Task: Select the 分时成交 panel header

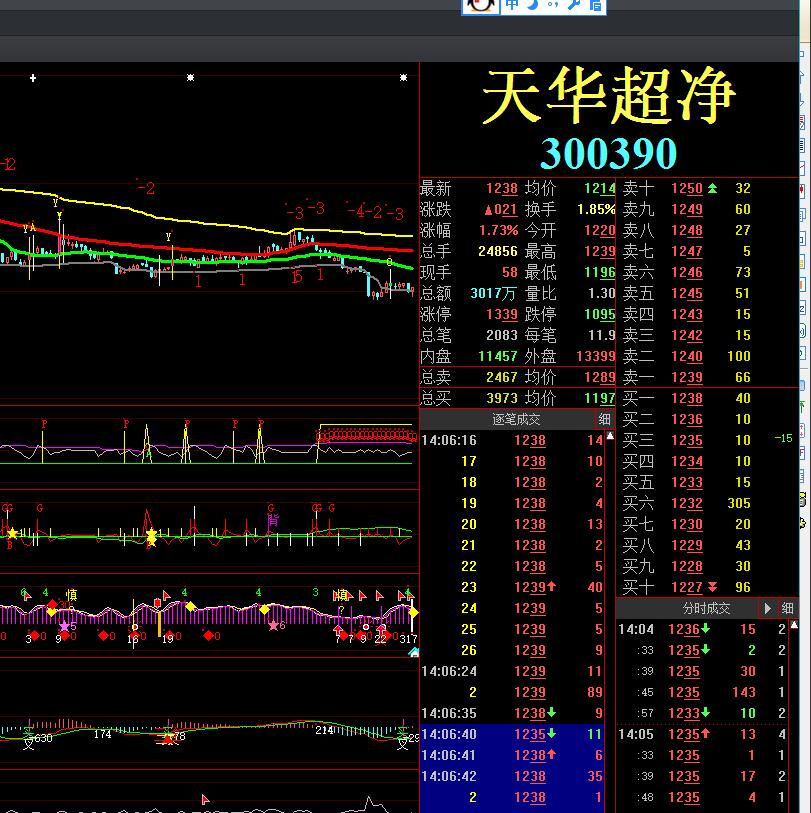Action: coord(706,608)
